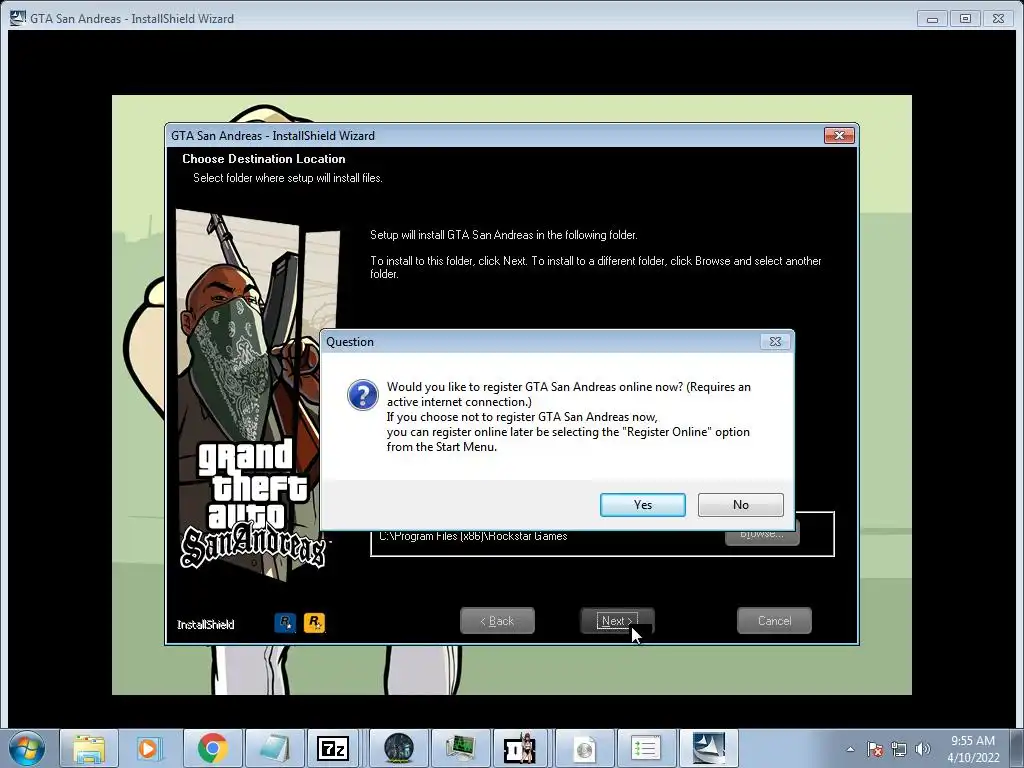The image size is (1024, 768).
Task: Click the 9:55 AM clock in the tray
Action: tap(973, 741)
